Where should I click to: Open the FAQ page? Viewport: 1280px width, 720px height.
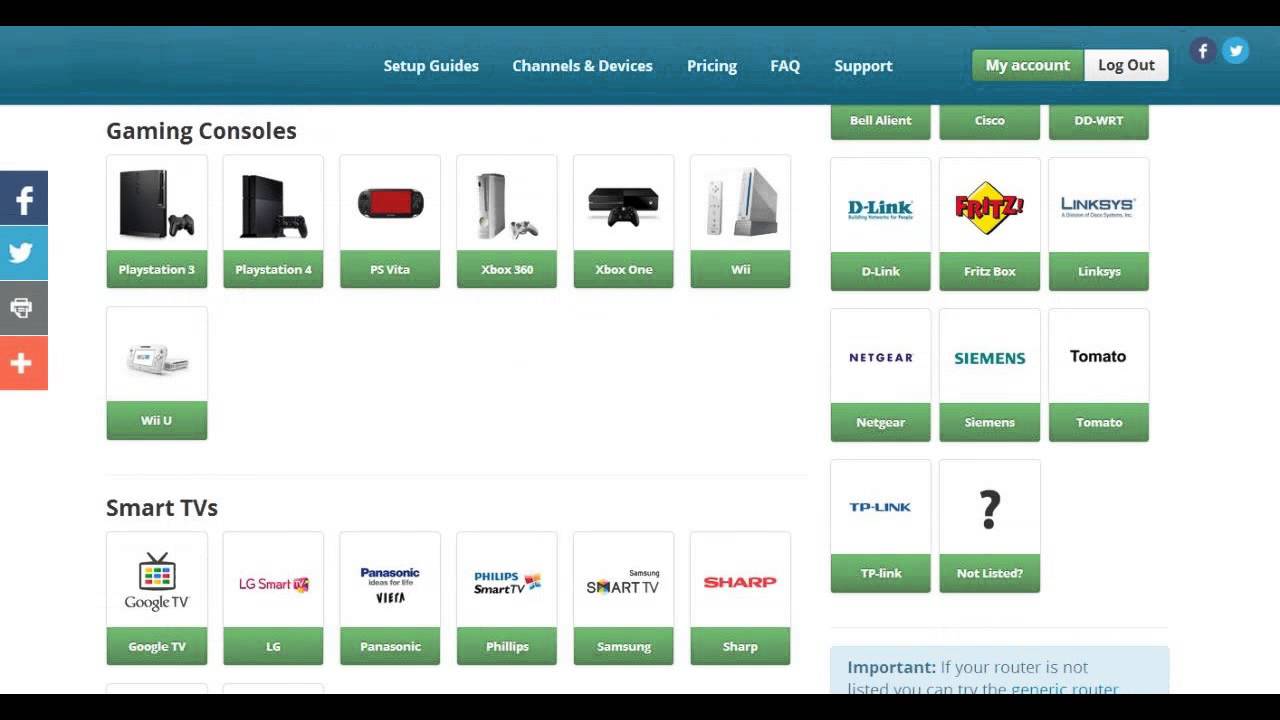785,66
